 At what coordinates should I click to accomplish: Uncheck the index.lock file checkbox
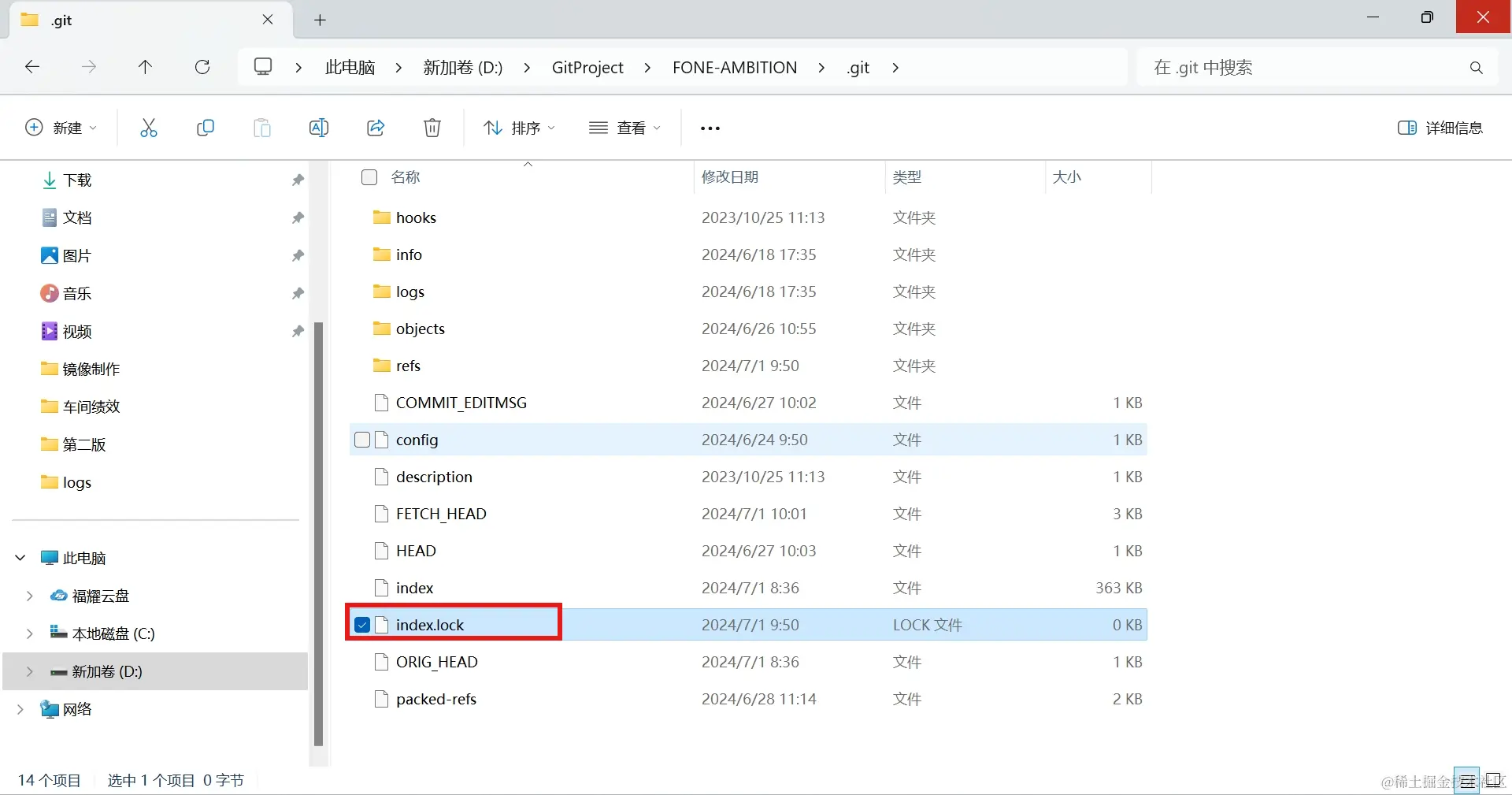pos(362,625)
